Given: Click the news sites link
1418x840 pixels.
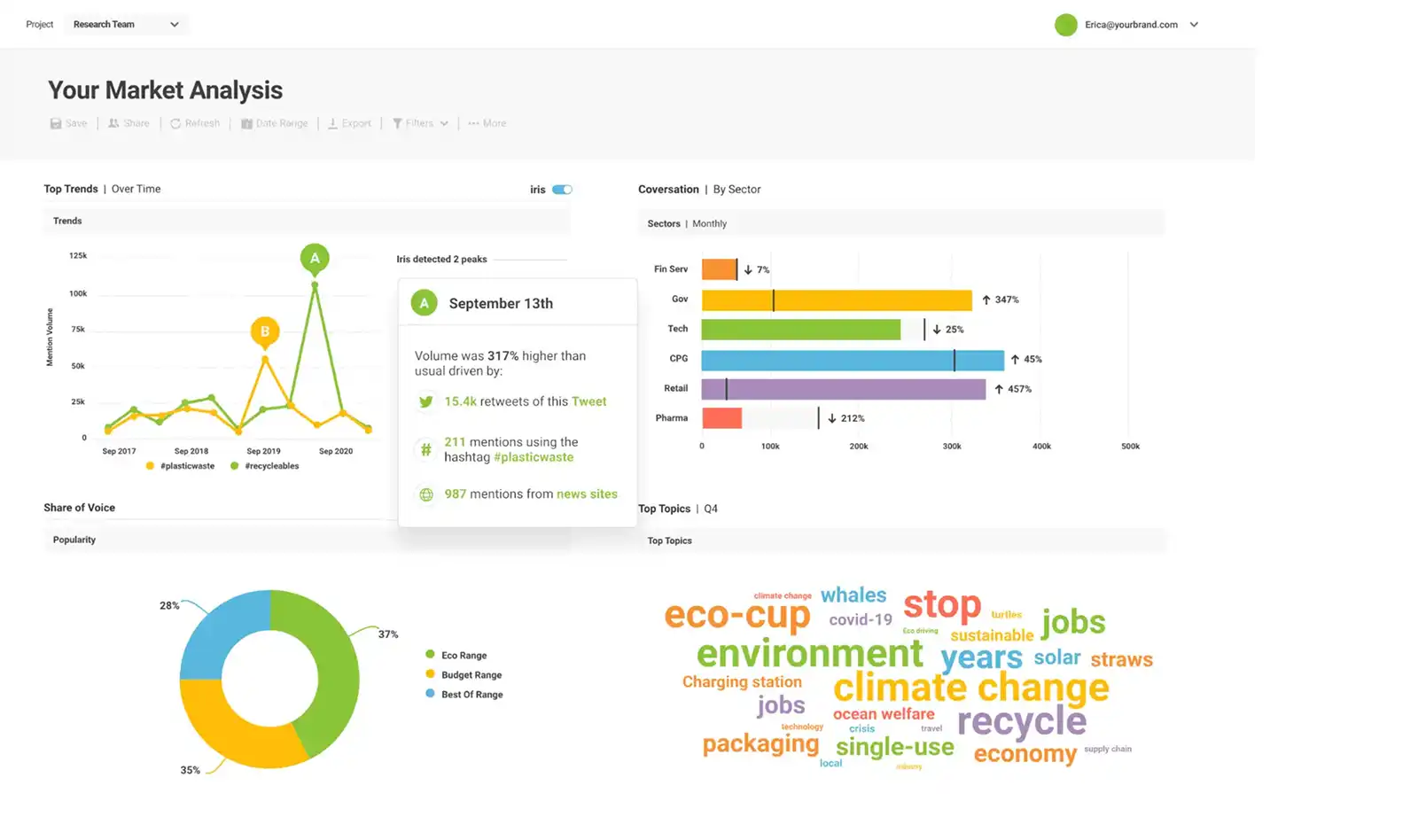Looking at the screenshot, I should pos(588,494).
